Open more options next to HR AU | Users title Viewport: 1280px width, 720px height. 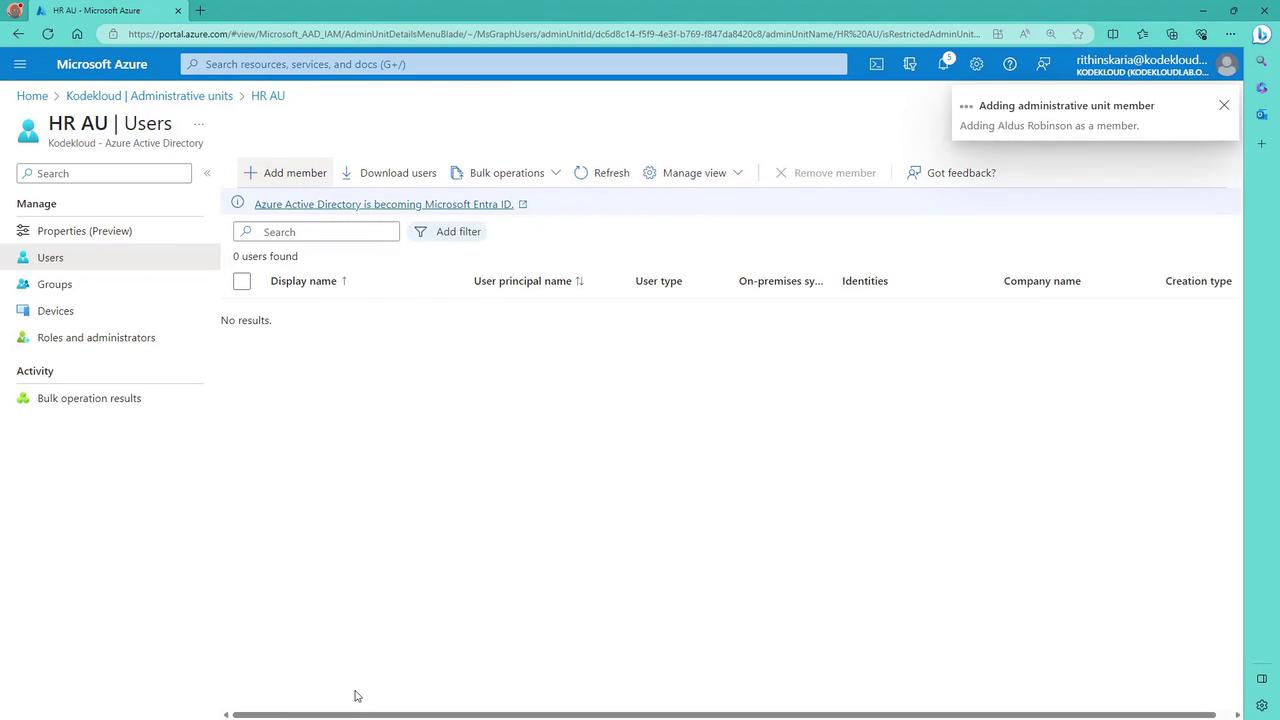[199, 124]
